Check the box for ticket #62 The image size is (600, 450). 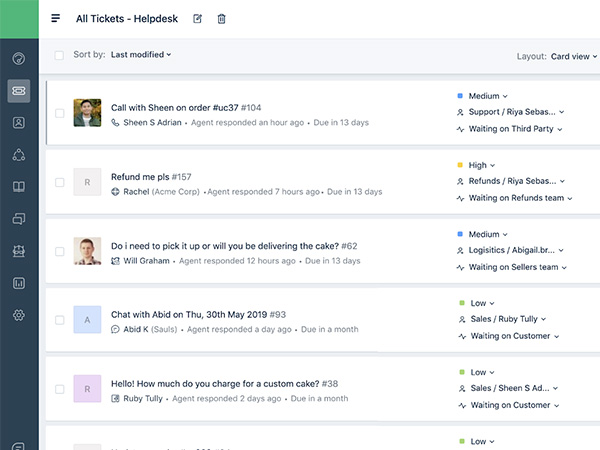pos(60,251)
